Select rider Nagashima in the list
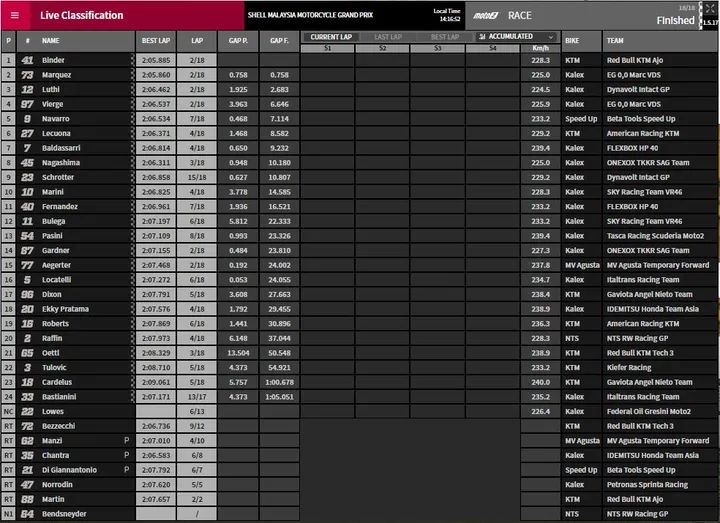 (x=61, y=163)
